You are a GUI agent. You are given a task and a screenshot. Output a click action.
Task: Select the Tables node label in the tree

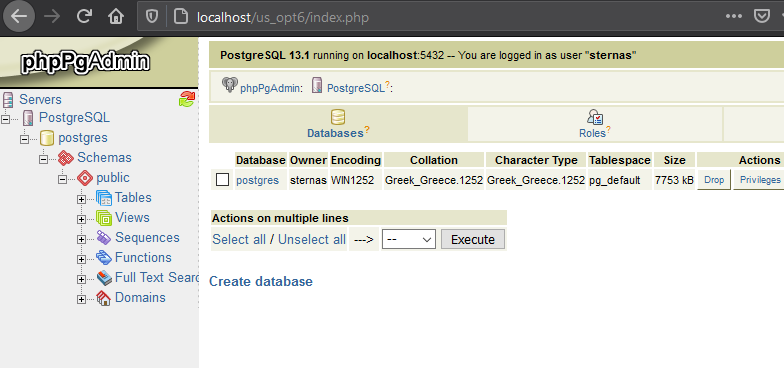click(x=133, y=198)
